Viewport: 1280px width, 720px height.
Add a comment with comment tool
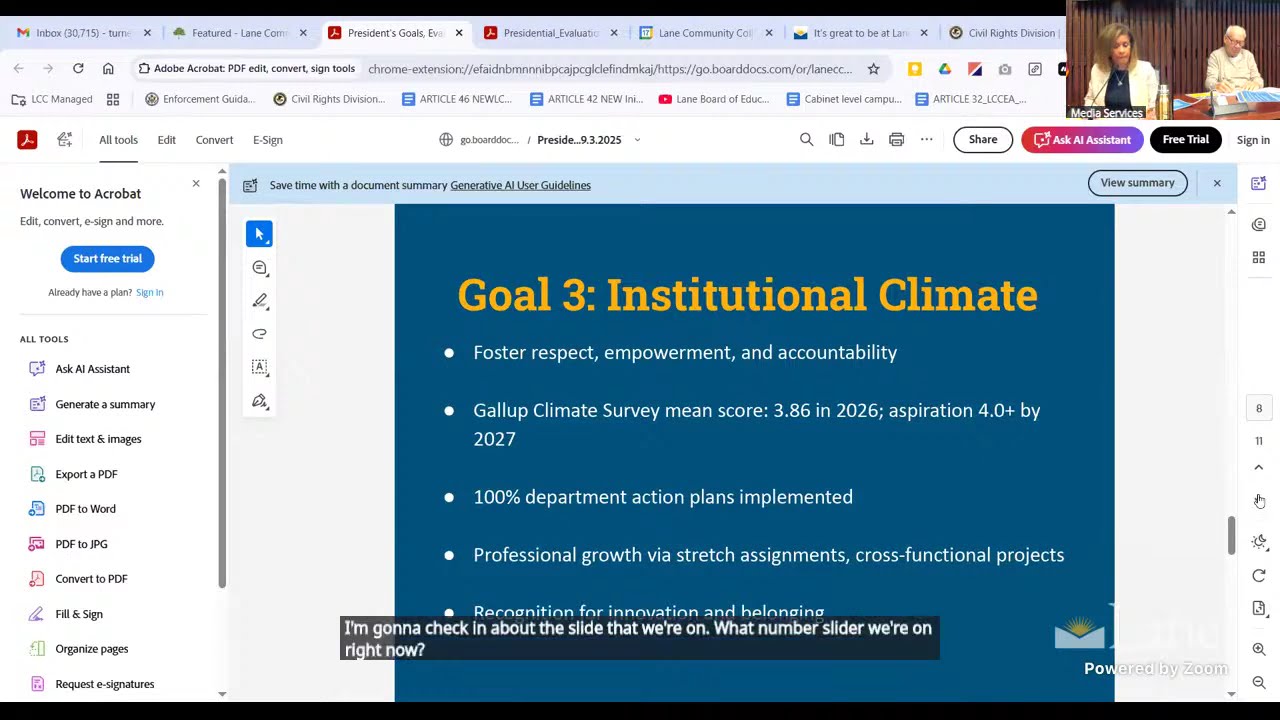click(x=259, y=268)
